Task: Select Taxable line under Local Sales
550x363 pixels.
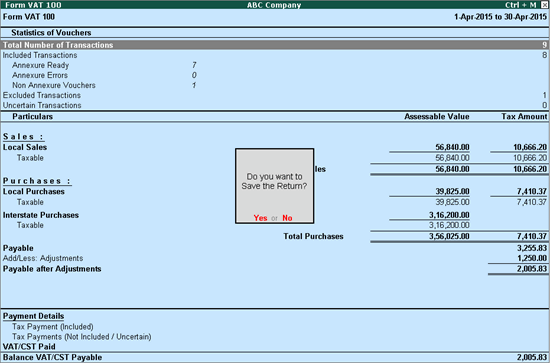Action: [x=275, y=158]
